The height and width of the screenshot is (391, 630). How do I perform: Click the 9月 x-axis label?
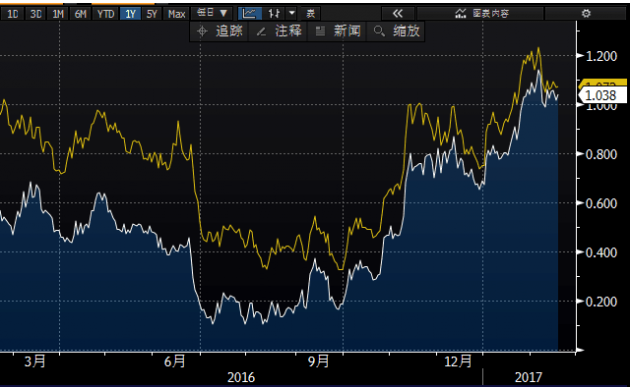(318, 362)
